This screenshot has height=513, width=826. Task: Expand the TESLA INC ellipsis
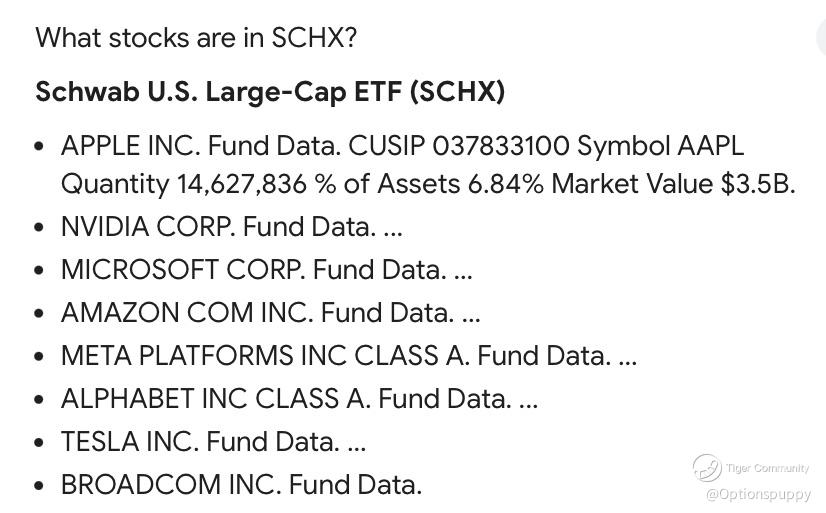point(356,442)
